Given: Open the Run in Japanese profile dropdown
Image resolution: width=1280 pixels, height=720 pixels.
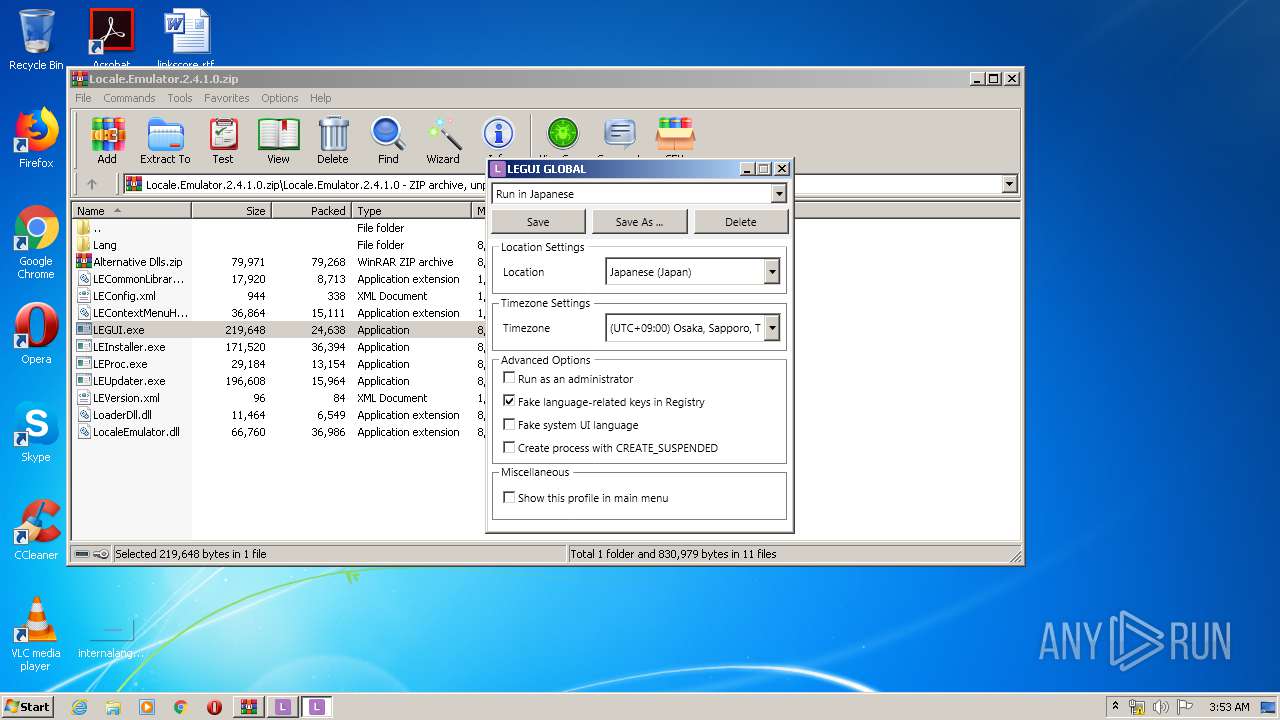Looking at the screenshot, I should (779, 194).
